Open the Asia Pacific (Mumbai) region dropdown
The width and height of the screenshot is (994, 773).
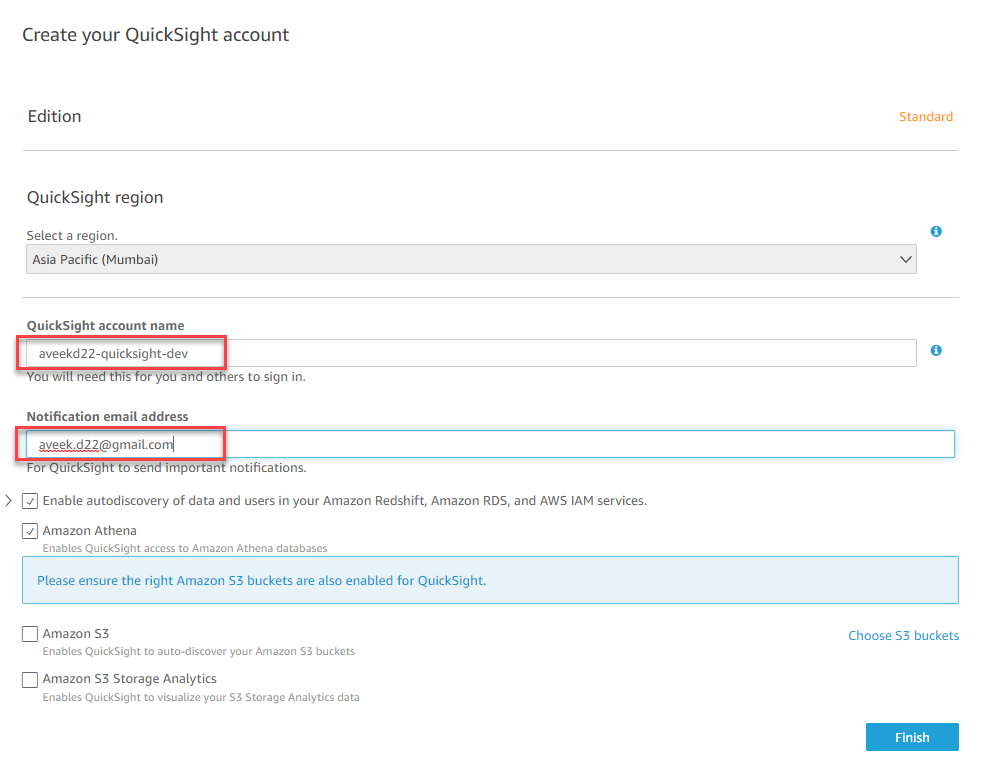point(471,260)
